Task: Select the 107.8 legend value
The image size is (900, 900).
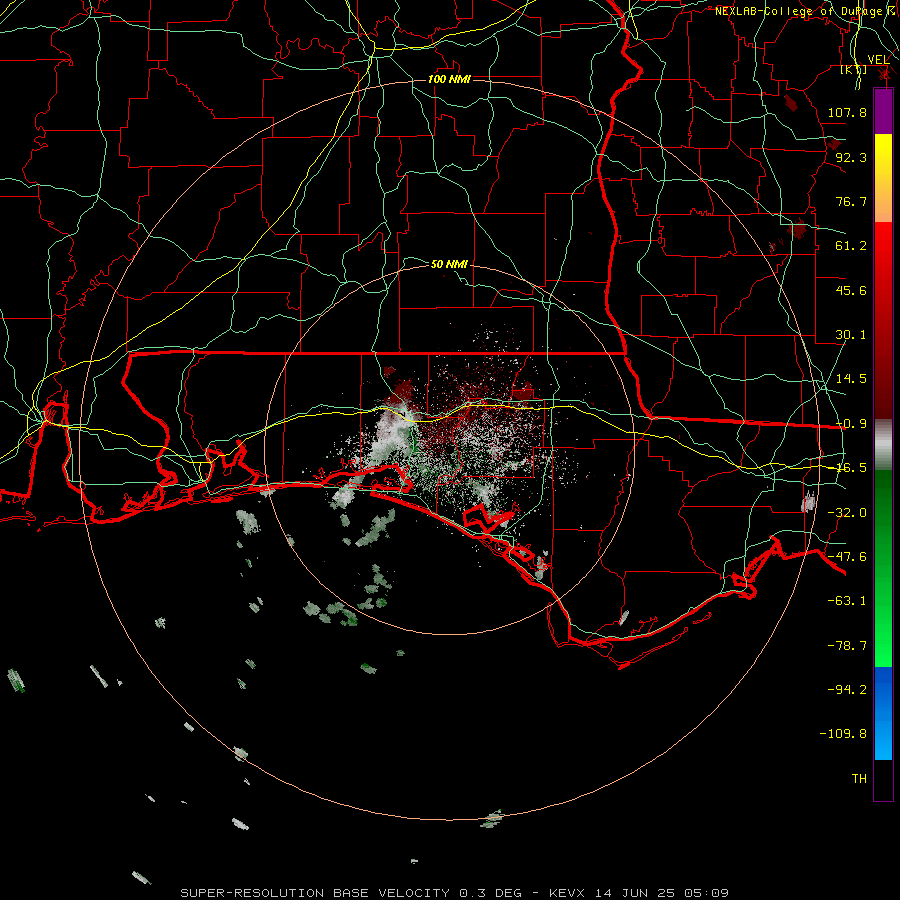Action: 847,112
